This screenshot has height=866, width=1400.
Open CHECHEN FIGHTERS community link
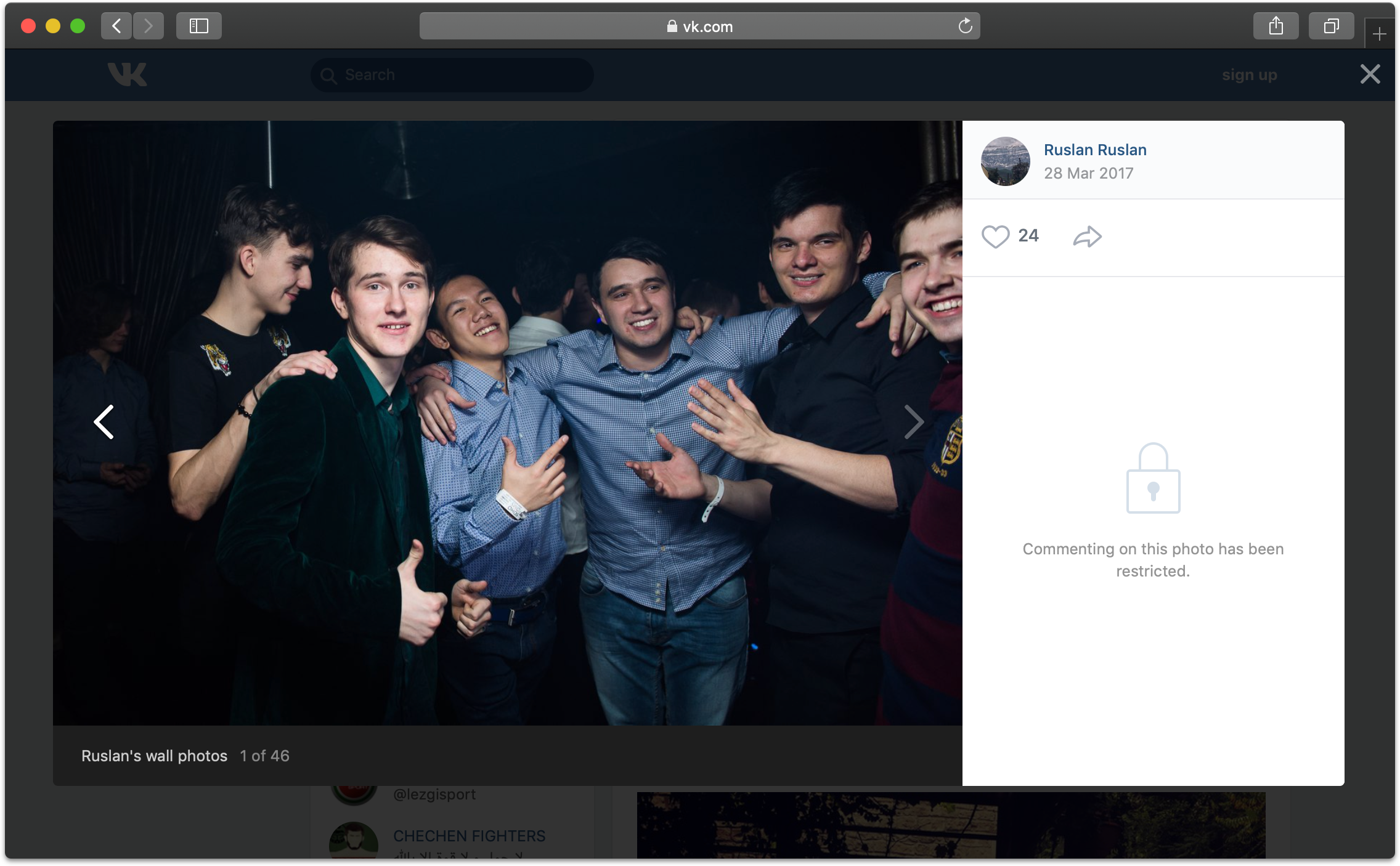coord(469,836)
